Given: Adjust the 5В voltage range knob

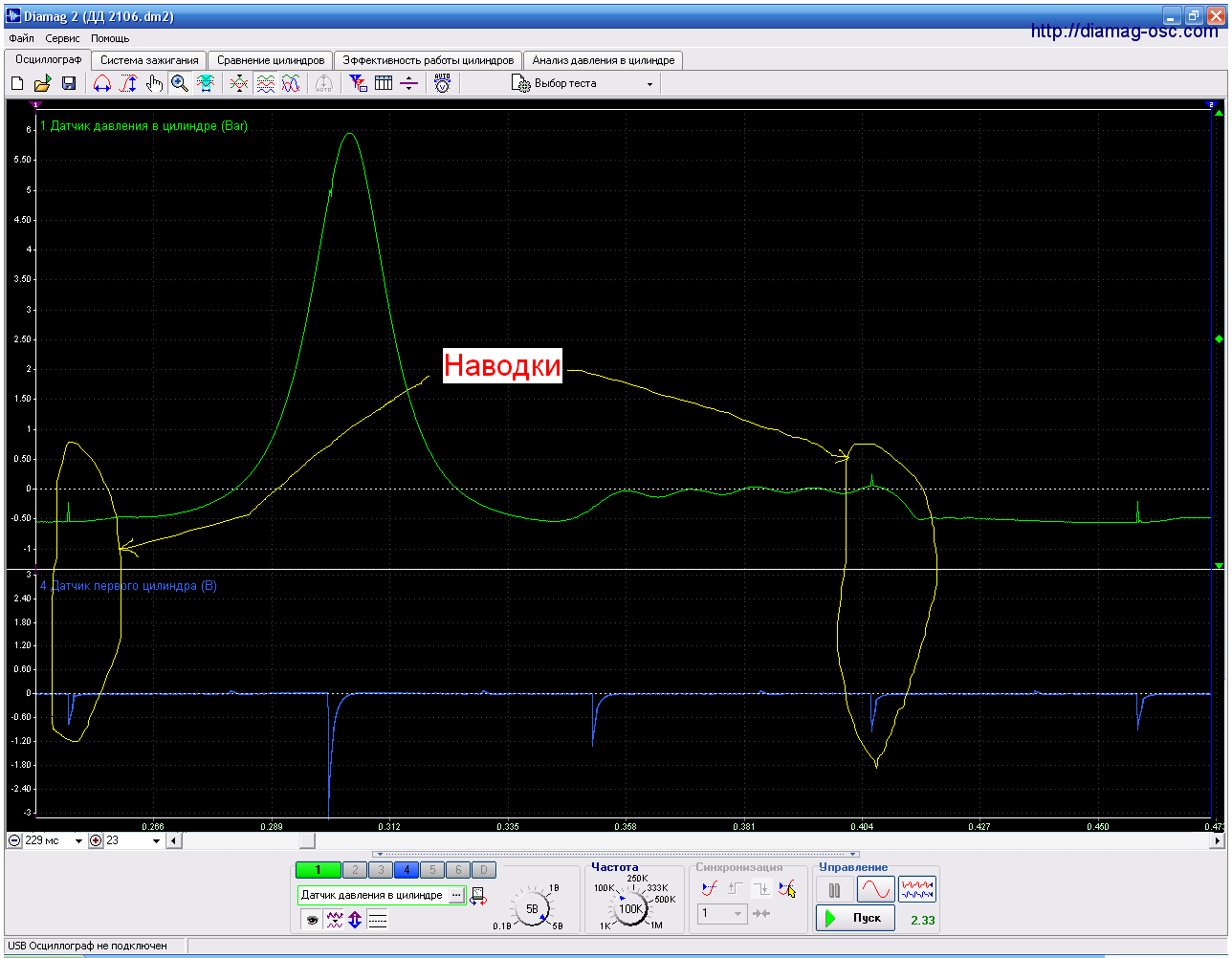Looking at the screenshot, I should 532,908.
